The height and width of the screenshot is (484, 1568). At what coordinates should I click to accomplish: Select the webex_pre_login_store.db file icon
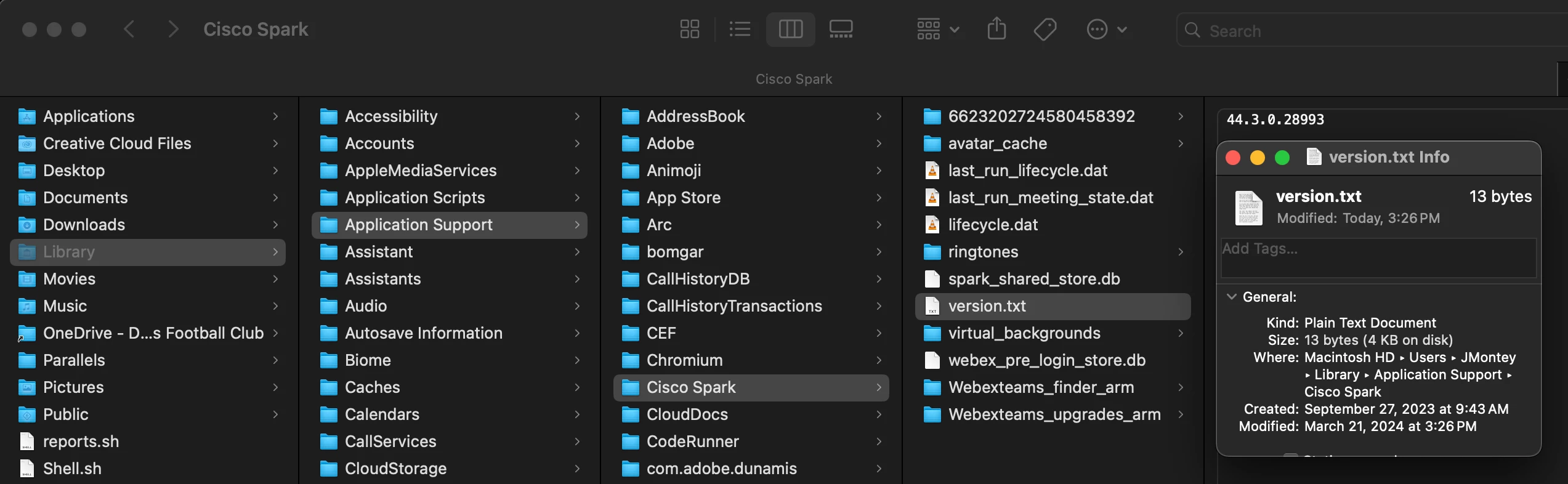(x=932, y=360)
